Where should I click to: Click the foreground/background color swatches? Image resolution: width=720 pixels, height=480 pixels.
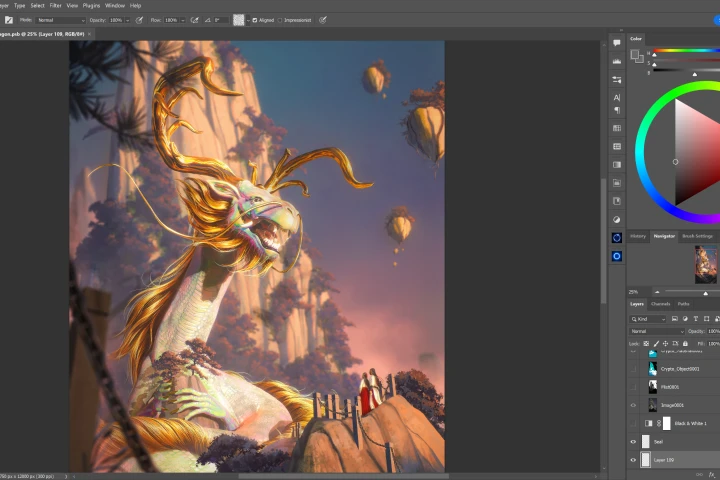tap(636, 56)
